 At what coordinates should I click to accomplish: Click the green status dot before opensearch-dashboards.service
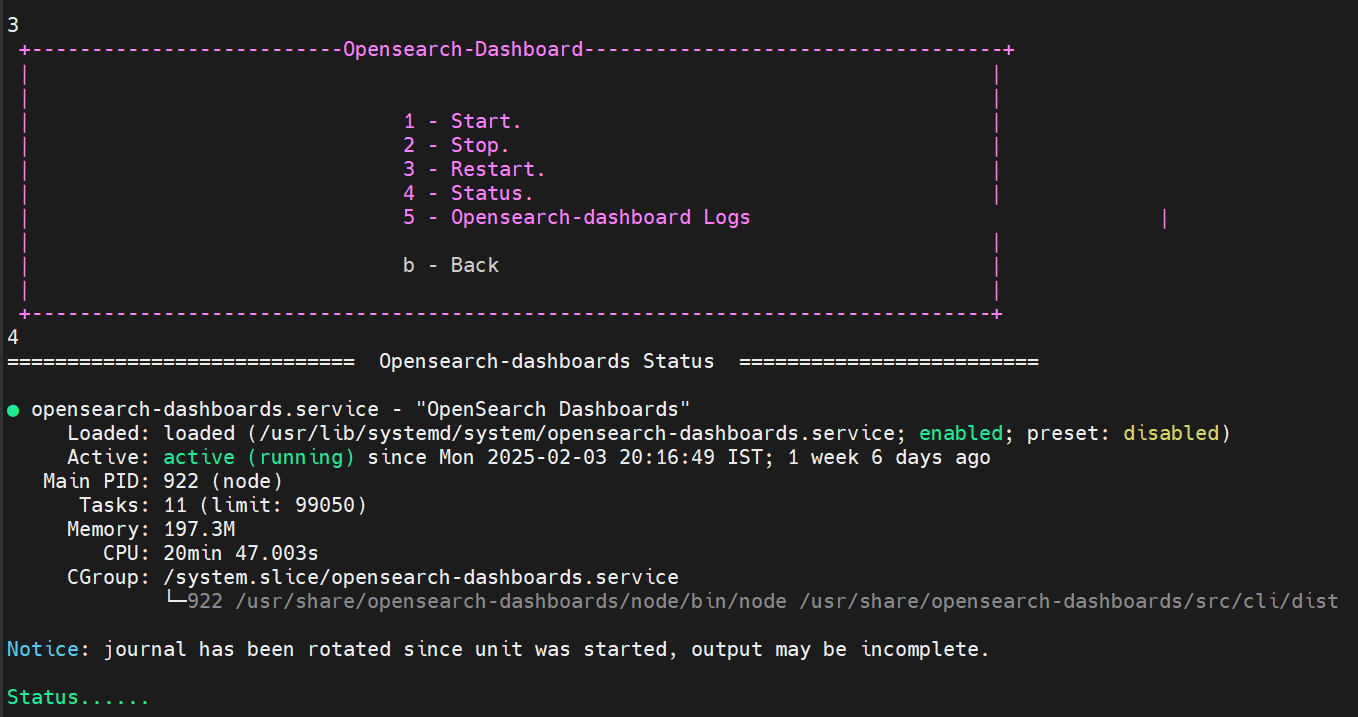[13, 410]
